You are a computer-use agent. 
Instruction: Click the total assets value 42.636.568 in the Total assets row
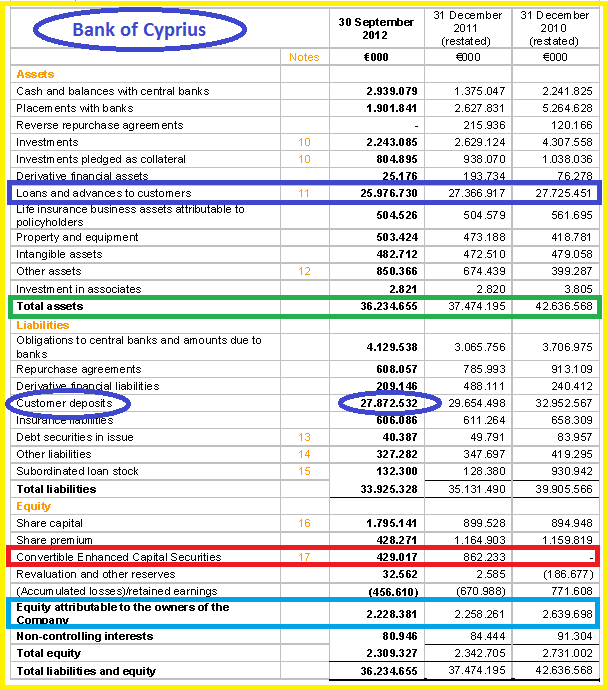564,306
